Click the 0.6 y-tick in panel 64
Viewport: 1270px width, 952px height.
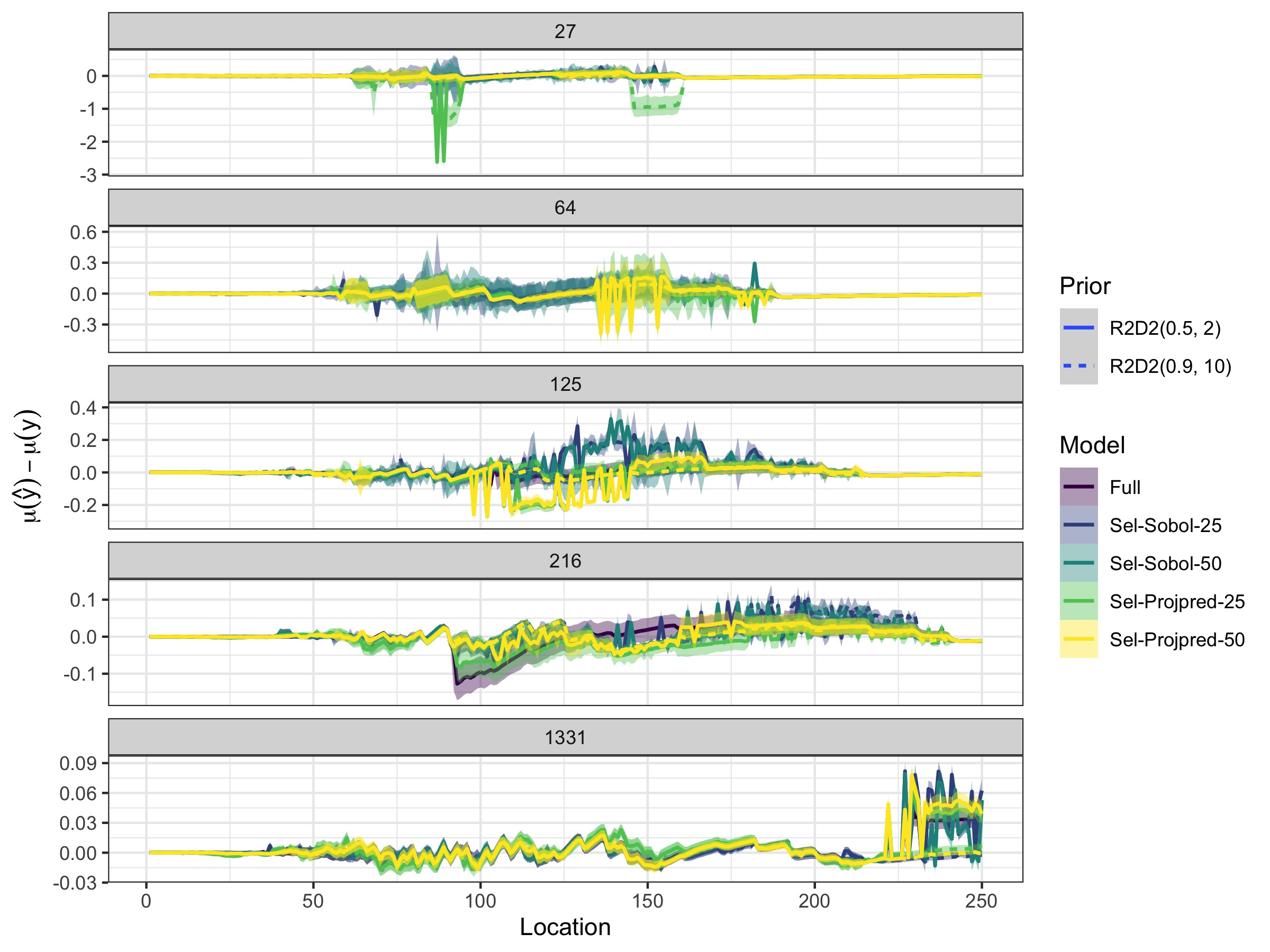click(x=83, y=232)
